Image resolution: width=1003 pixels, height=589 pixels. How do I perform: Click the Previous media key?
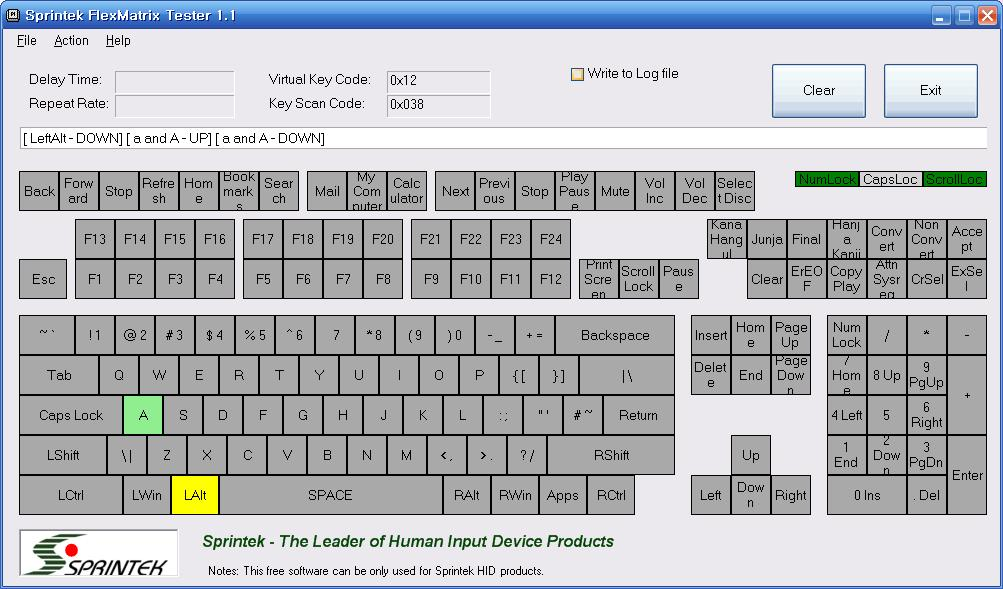(x=494, y=191)
